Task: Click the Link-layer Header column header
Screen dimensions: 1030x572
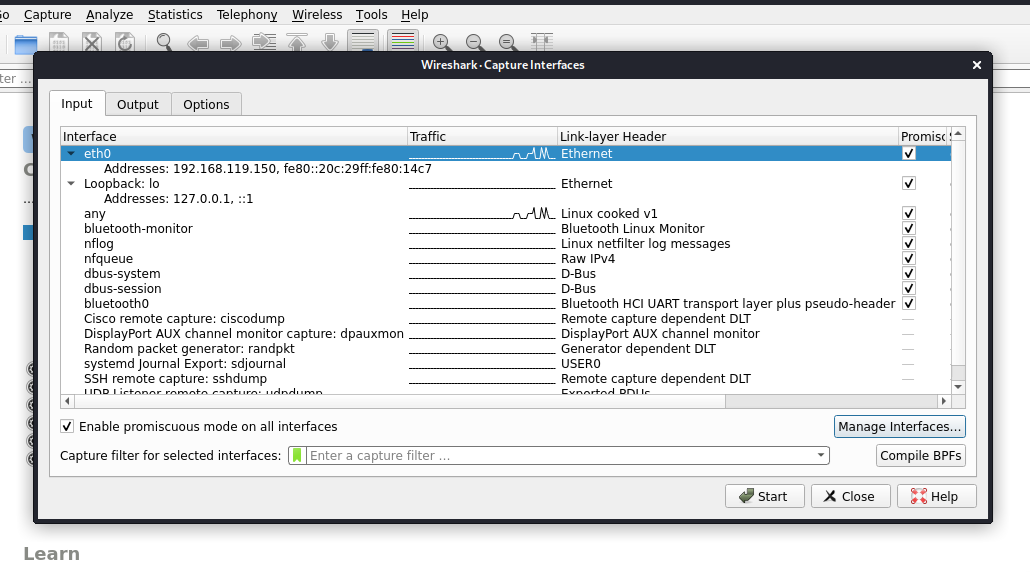Action: [x=728, y=136]
